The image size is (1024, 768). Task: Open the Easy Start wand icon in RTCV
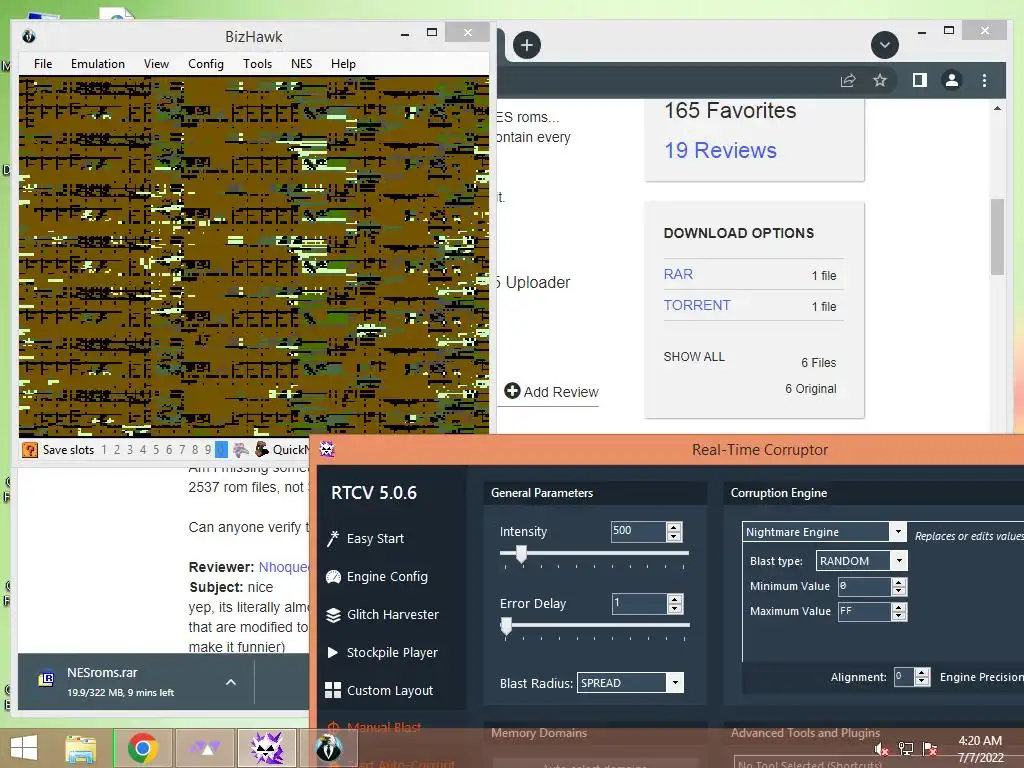click(333, 538)
